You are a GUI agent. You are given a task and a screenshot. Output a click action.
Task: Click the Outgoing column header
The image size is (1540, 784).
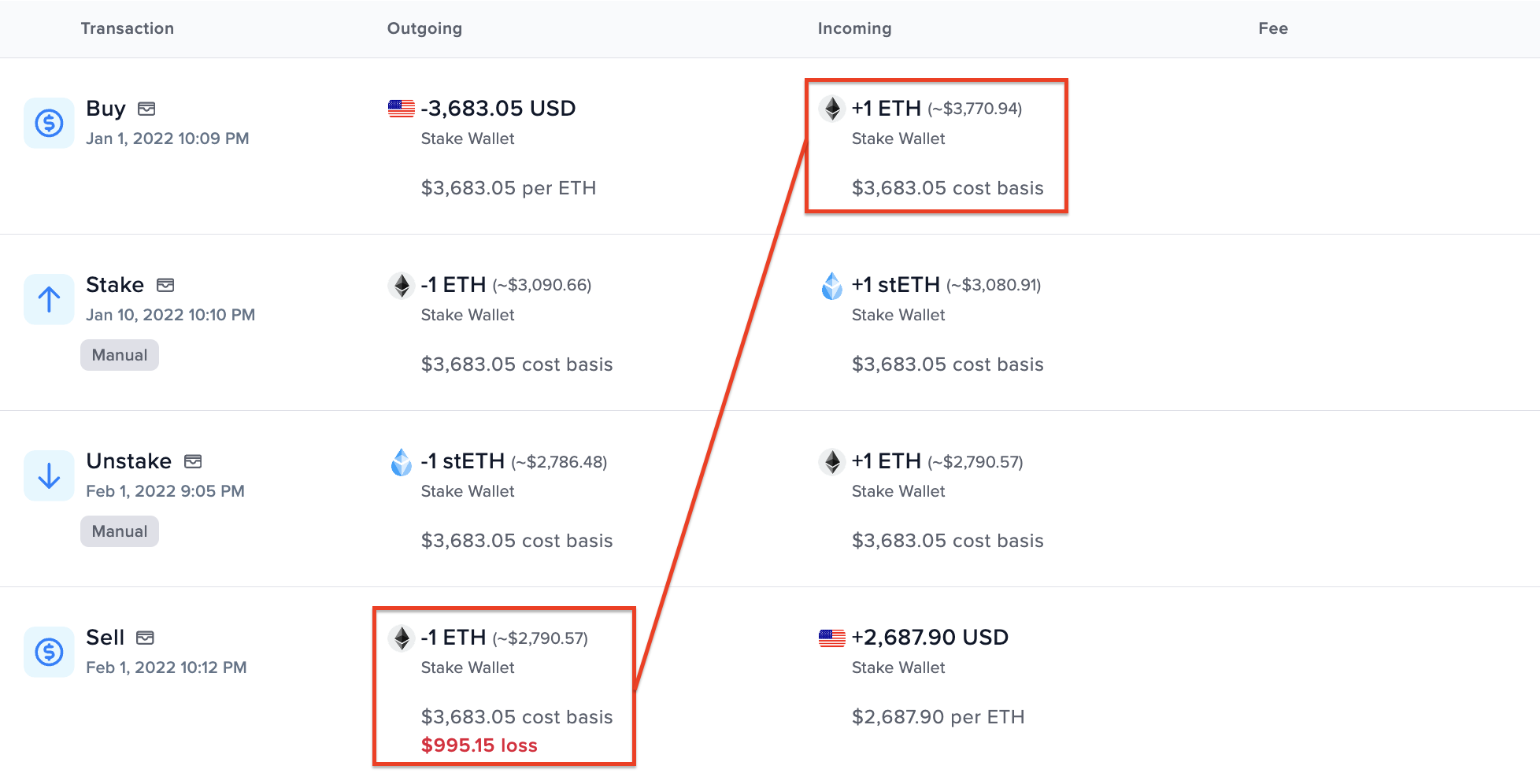tap(424, 28)
